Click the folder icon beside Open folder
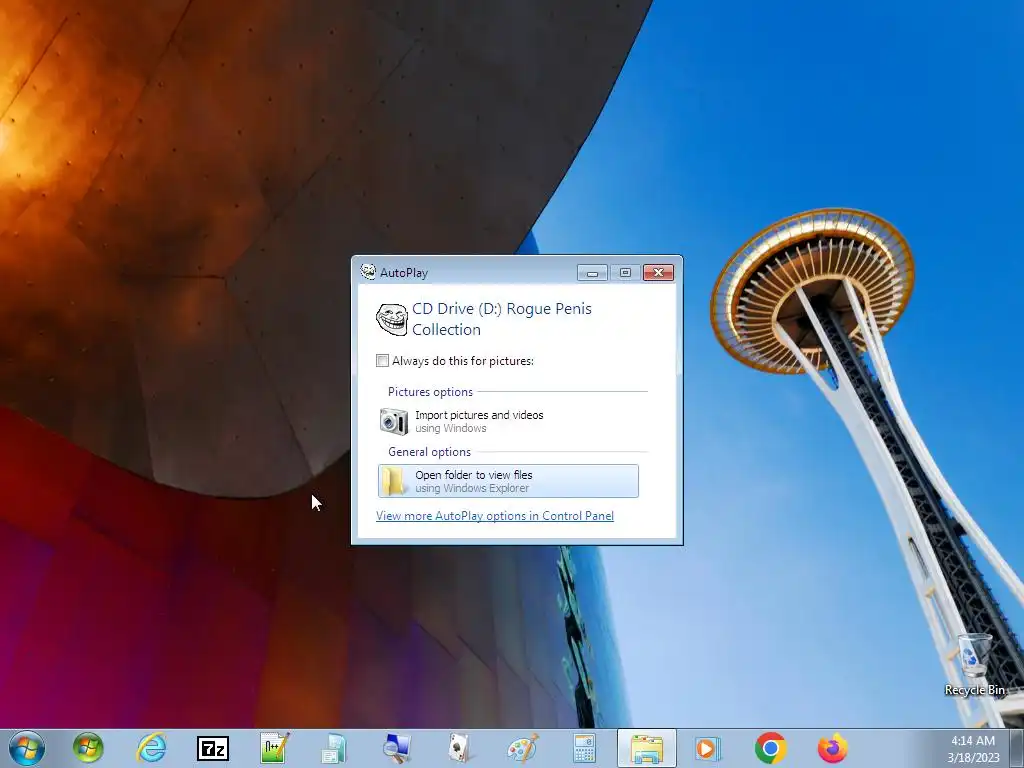 click(x=393, y=481)
